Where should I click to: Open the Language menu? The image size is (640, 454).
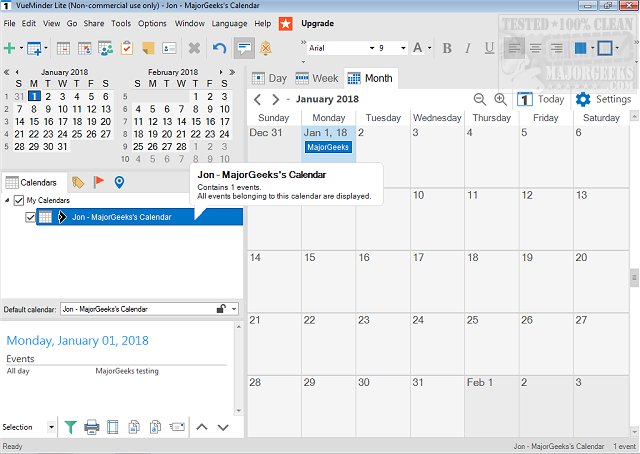tap(229, 23)
